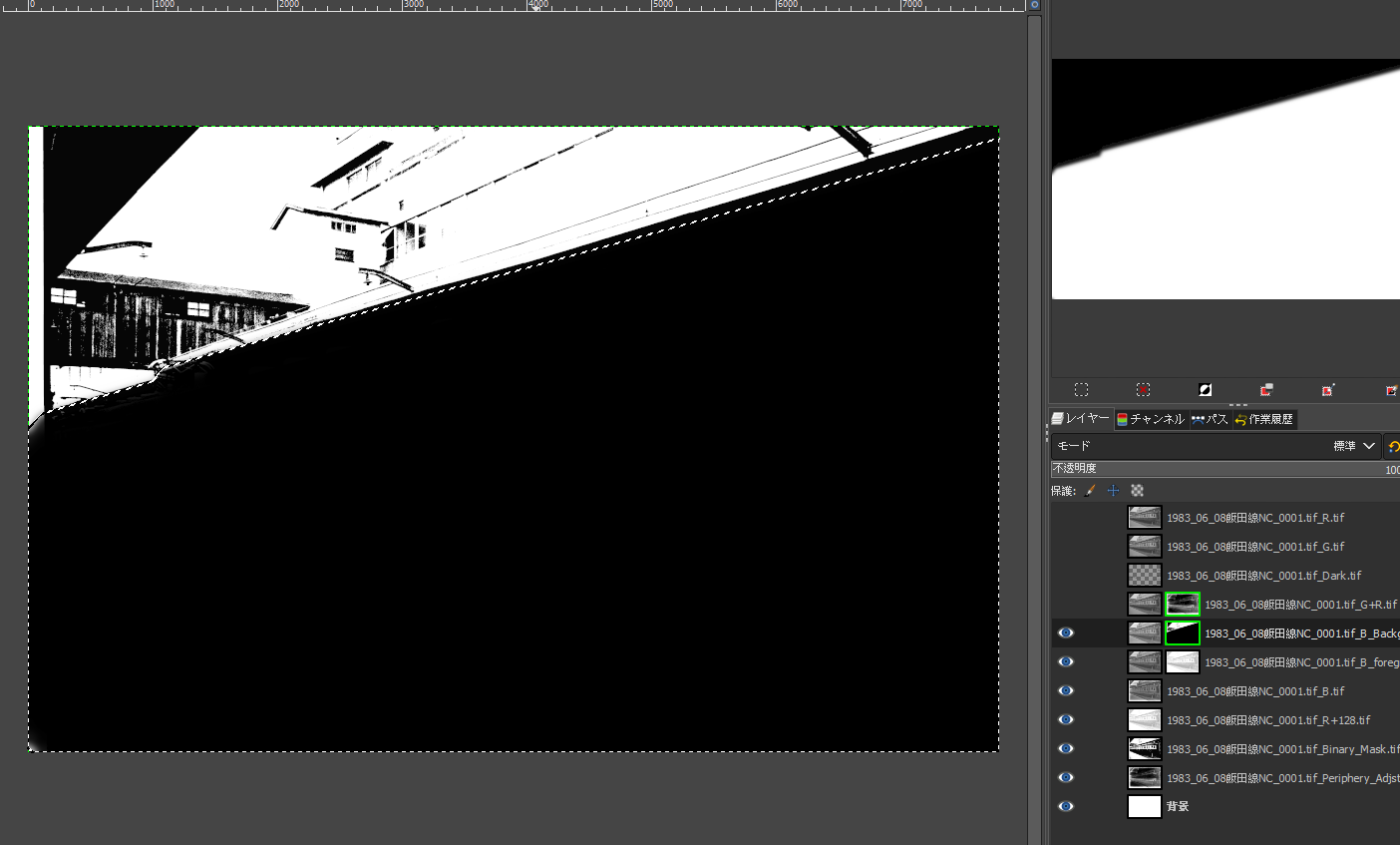Hide the tif_B_Background layer via eye icon

[1066, 634]
